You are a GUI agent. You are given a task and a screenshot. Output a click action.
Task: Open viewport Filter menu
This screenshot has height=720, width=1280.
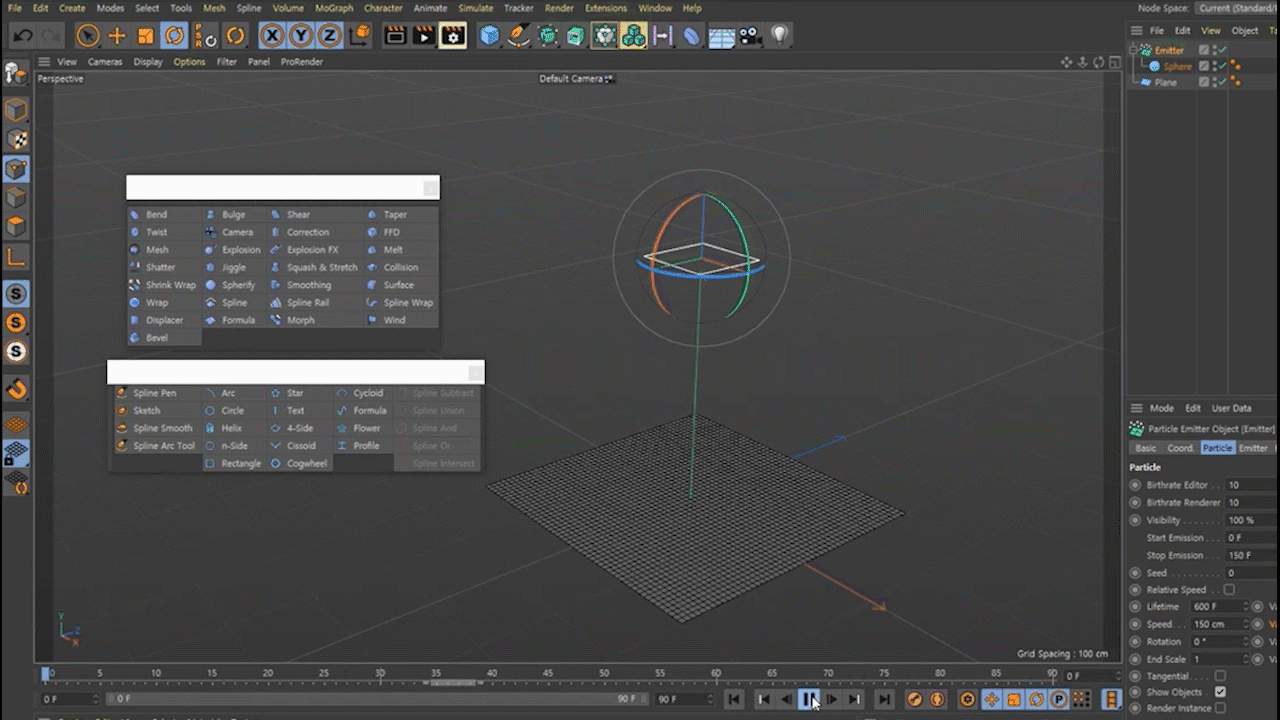click(227, 62)
